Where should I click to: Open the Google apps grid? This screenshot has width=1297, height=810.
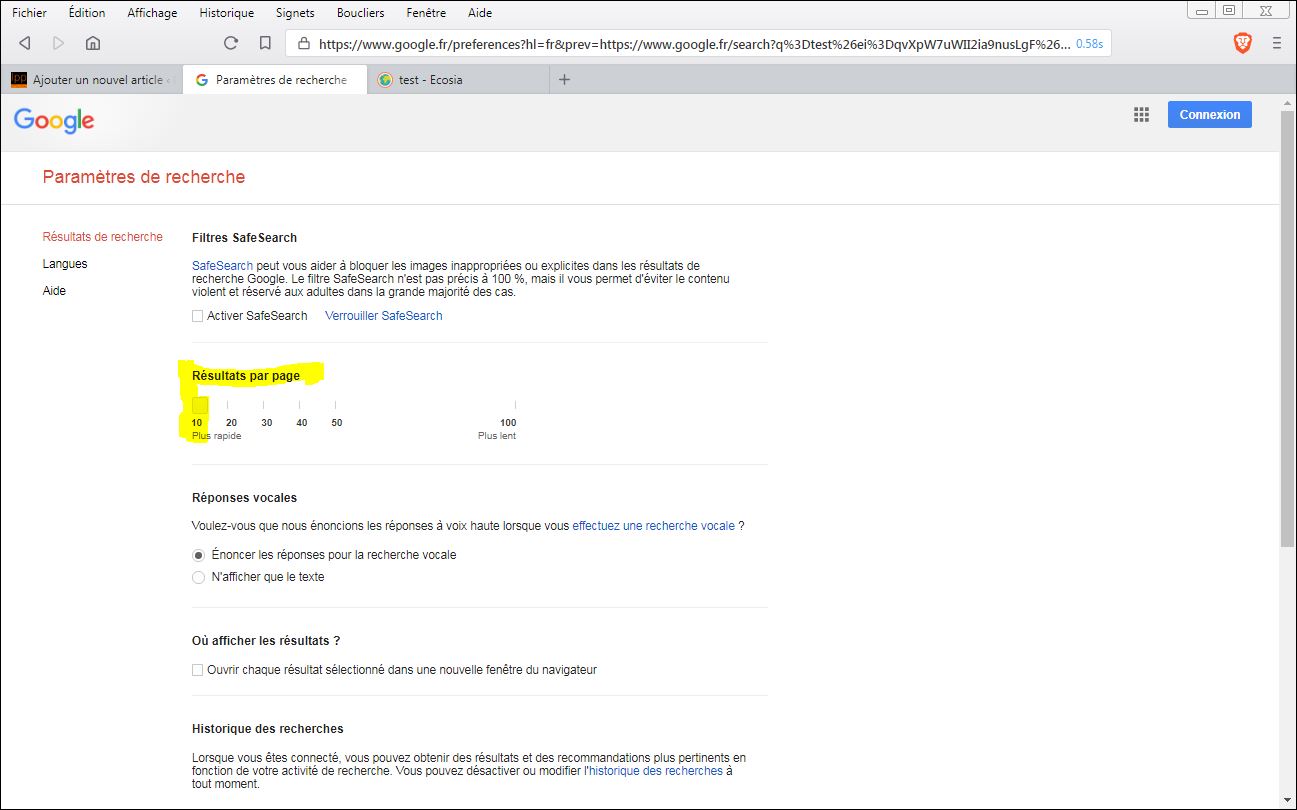tap(1141, 115)
